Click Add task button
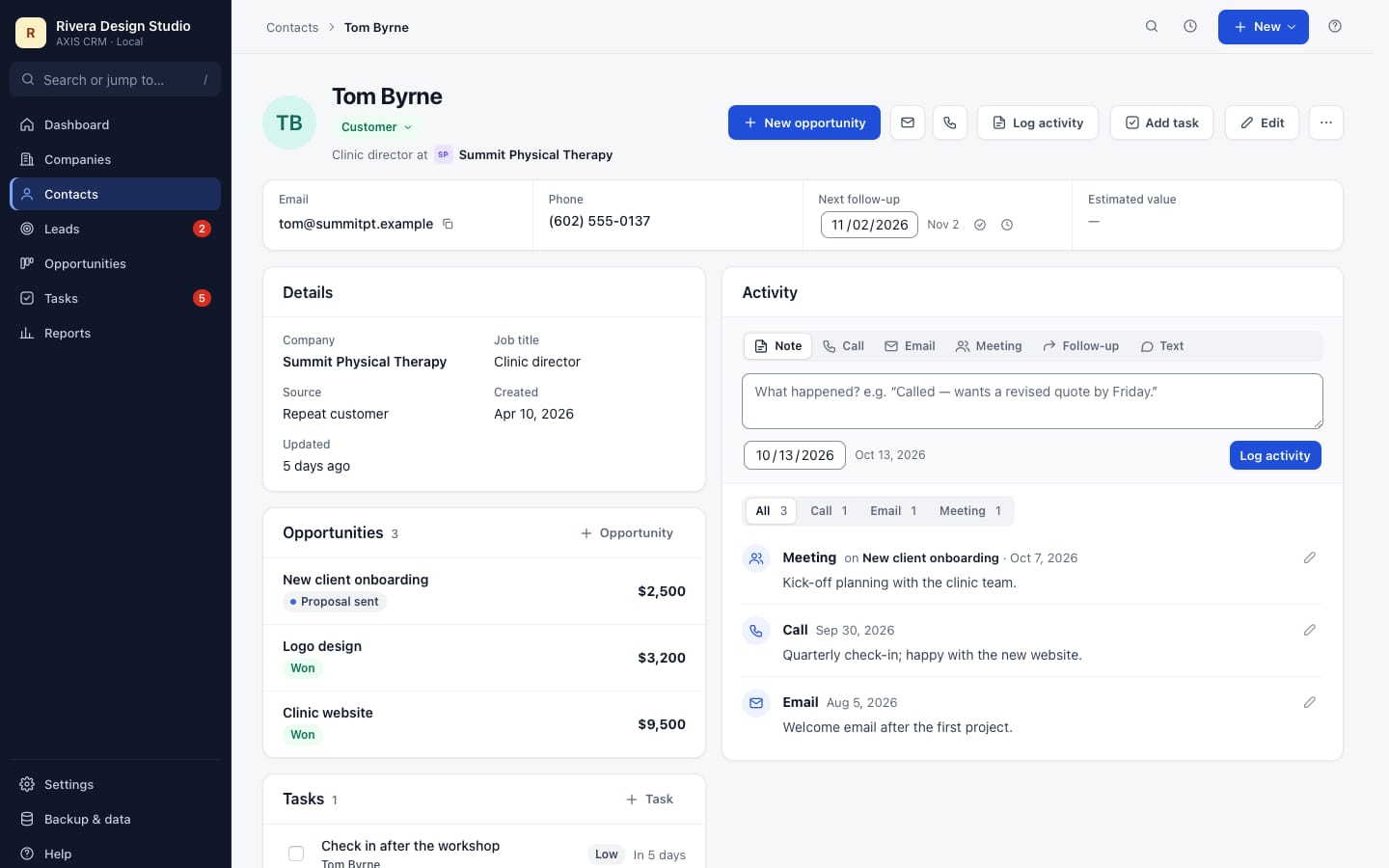The height and width of the screenshot is (868, 1389). [x=1161, y=122]
